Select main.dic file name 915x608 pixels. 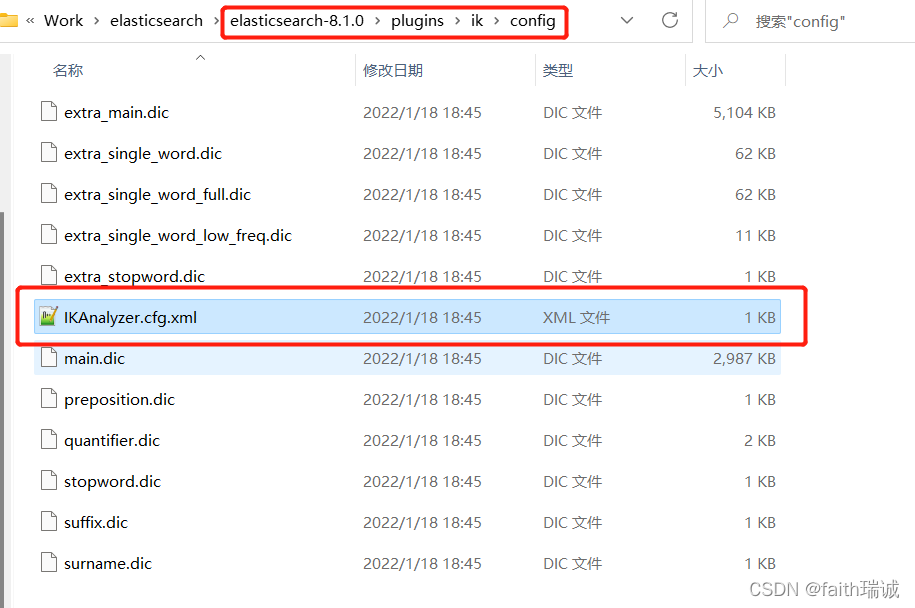pyautogui.click(x=95, y=358)
